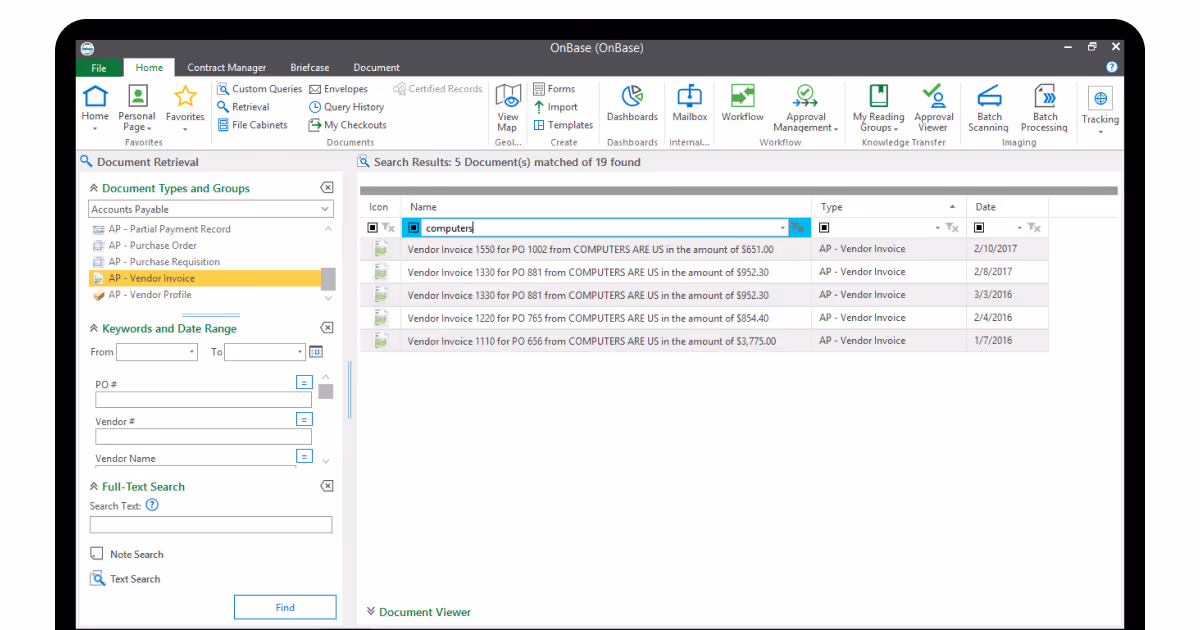This screenshot has width=1200, height=630.
Task: Toggle the Date column filter checkbox
Action: tap(979, 228)
